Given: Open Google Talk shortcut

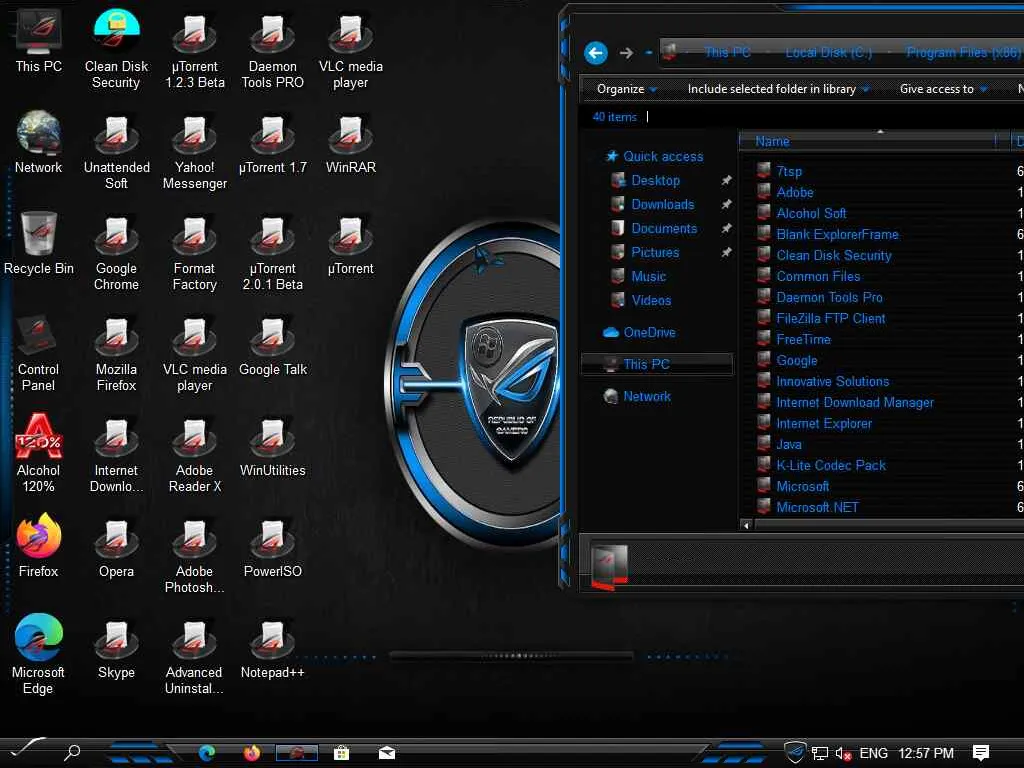Looking at the screenshot, I should 272,346.
